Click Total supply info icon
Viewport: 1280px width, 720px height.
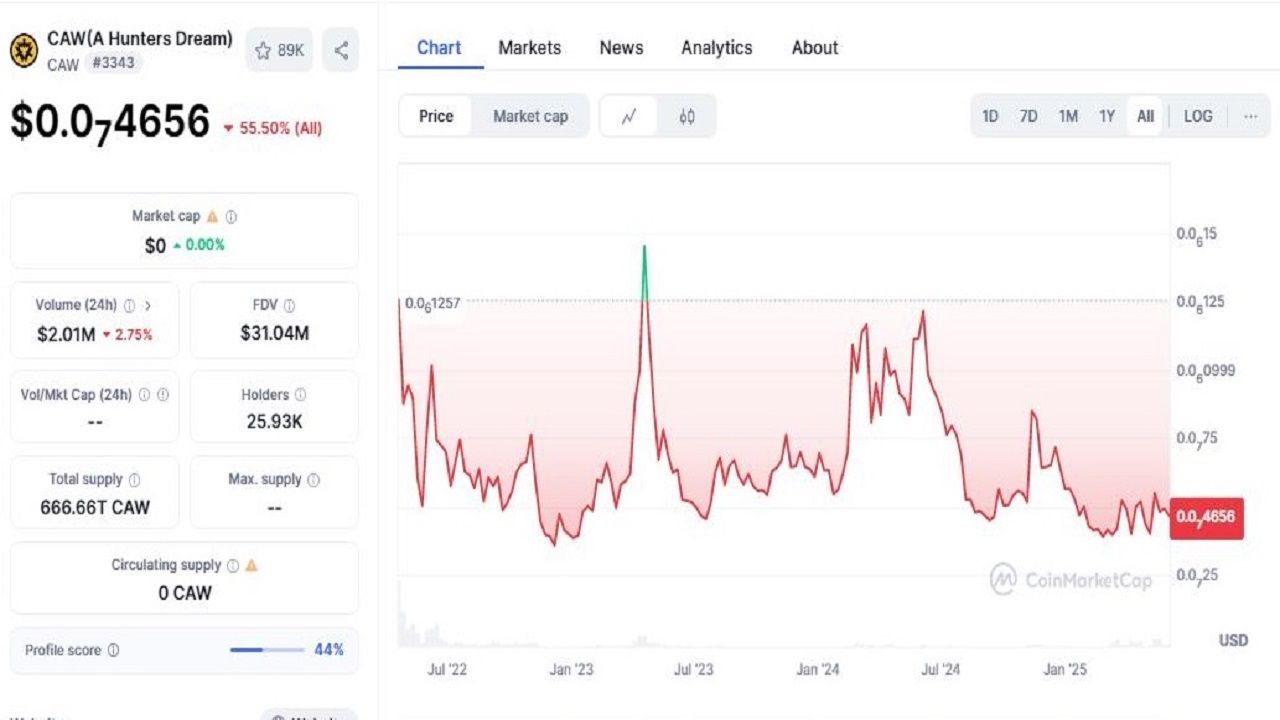click(x=134, y=480)
